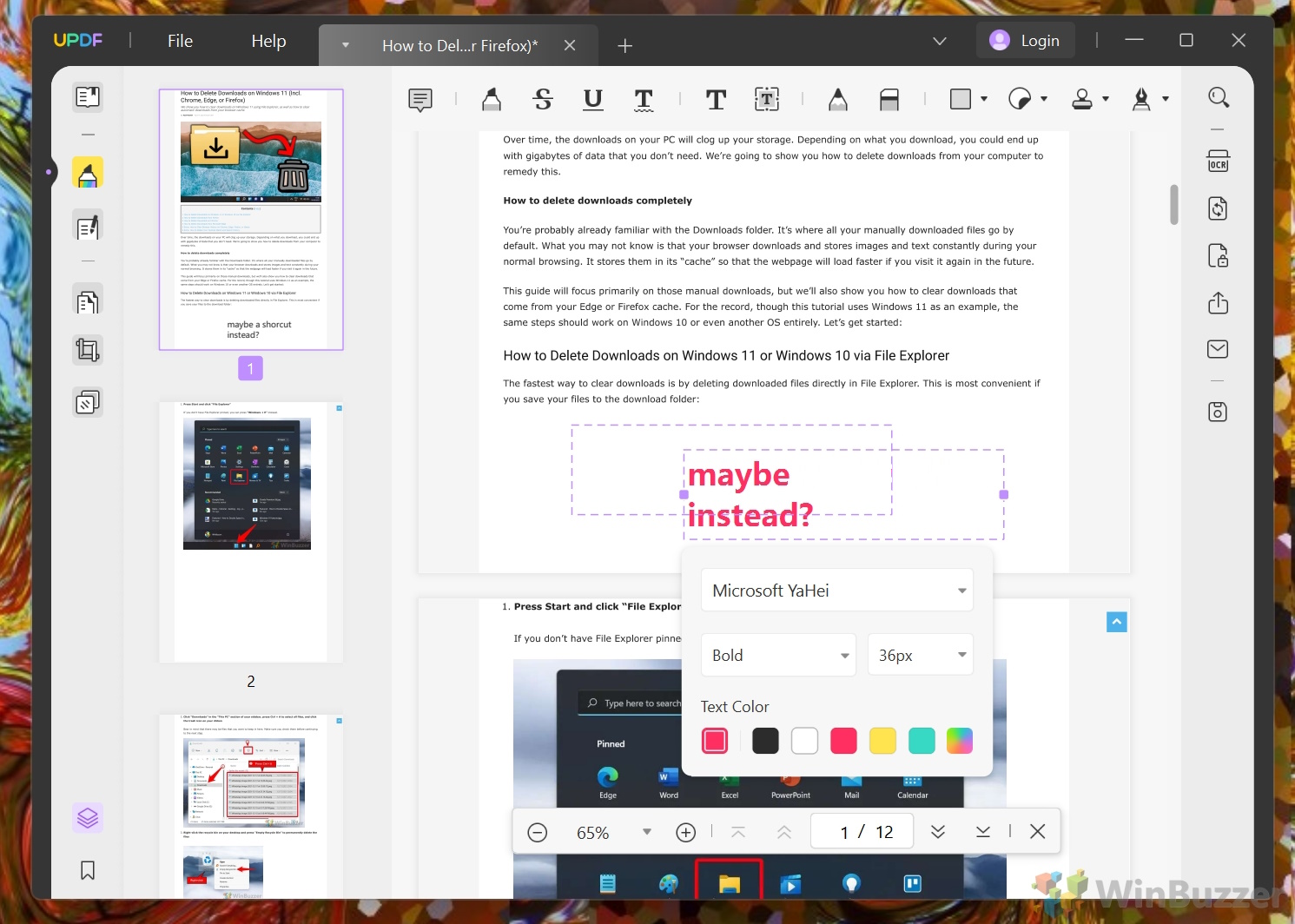Select the Typewriter text comment tool

click(716, 100)
